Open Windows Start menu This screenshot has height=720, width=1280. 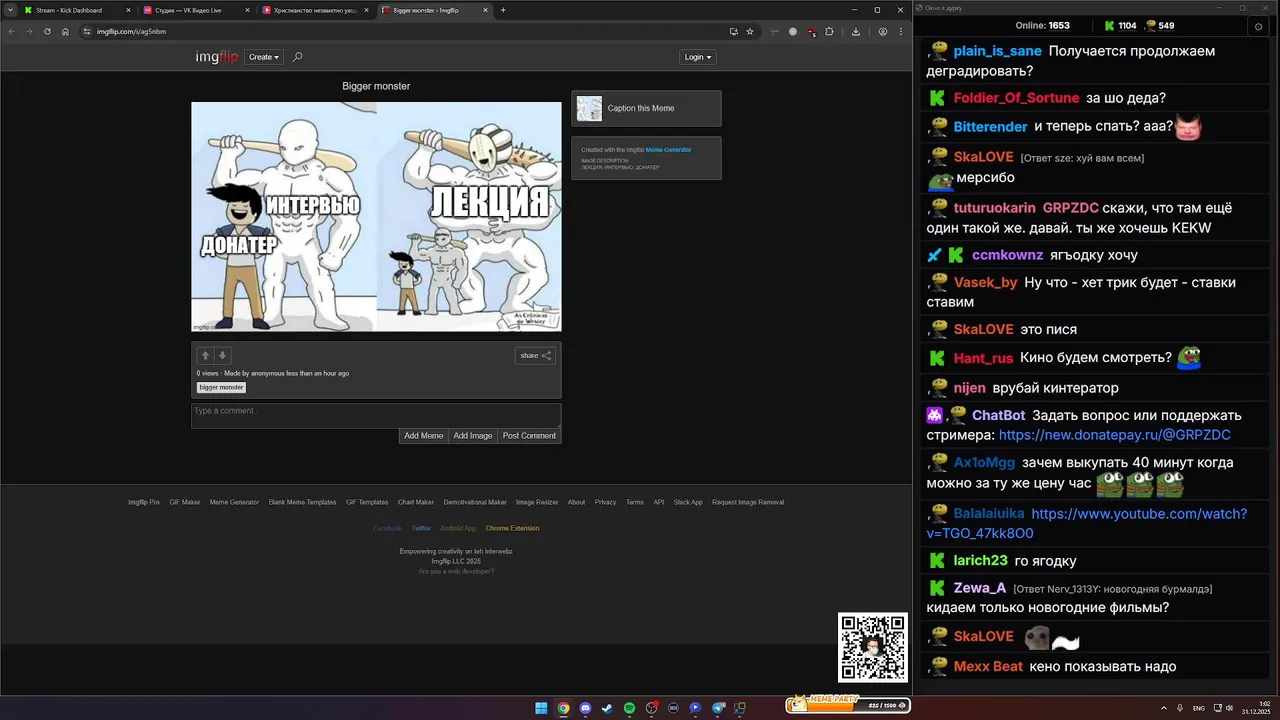click(541, 708)
